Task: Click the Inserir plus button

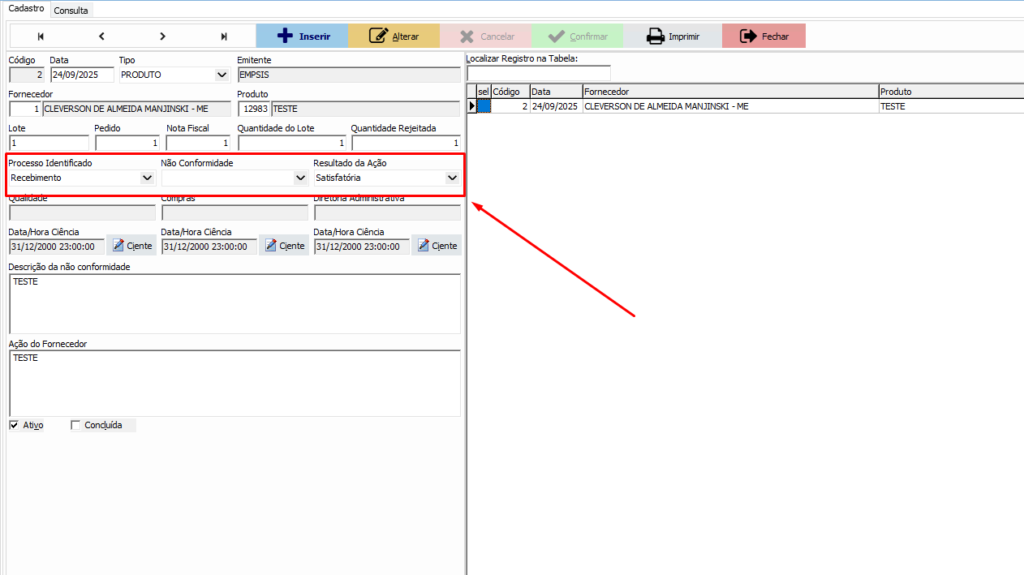Action: [x=302, y=36]
